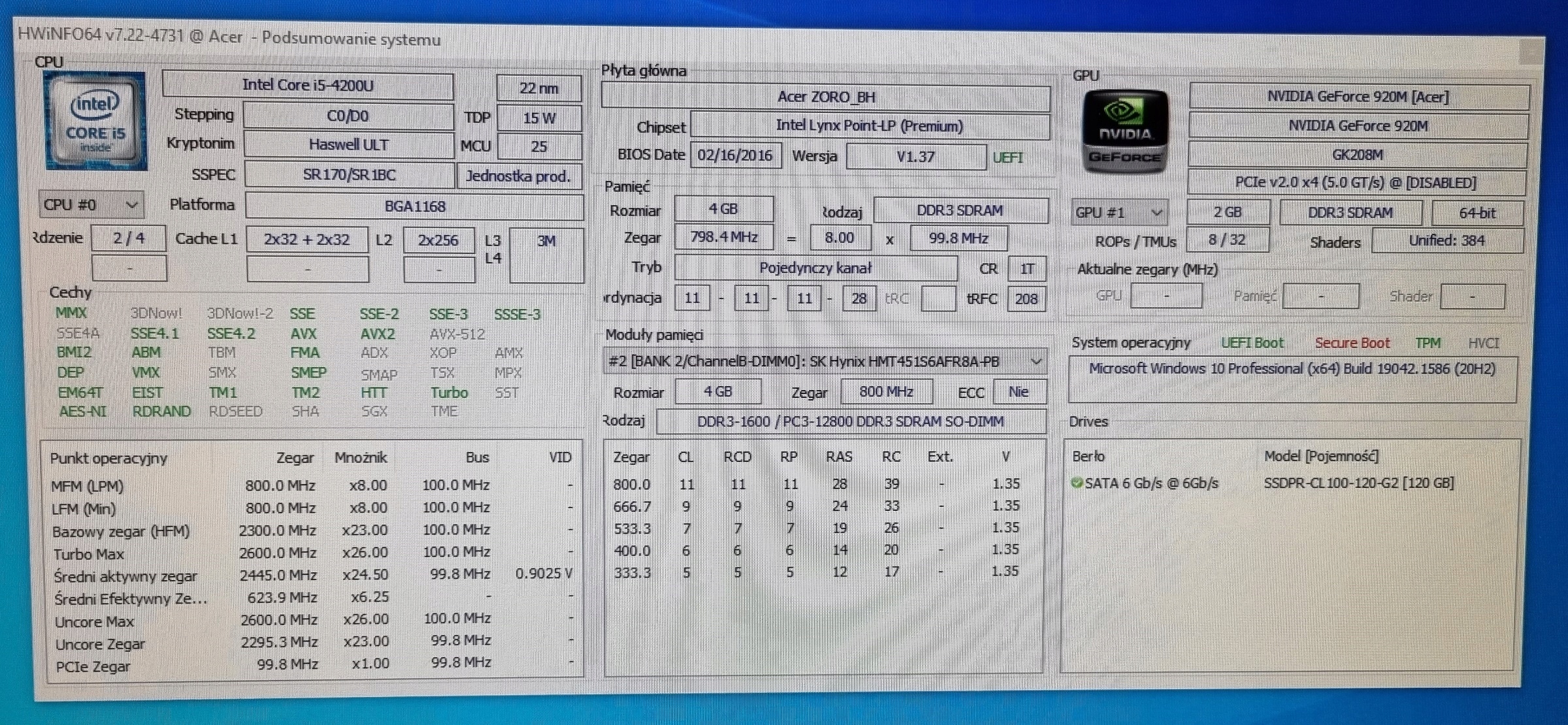The width and height of the screenshot is (1568, 725).
Task: Click the Windows 10 Professional OS field
Action: (x=1291, y=370)
